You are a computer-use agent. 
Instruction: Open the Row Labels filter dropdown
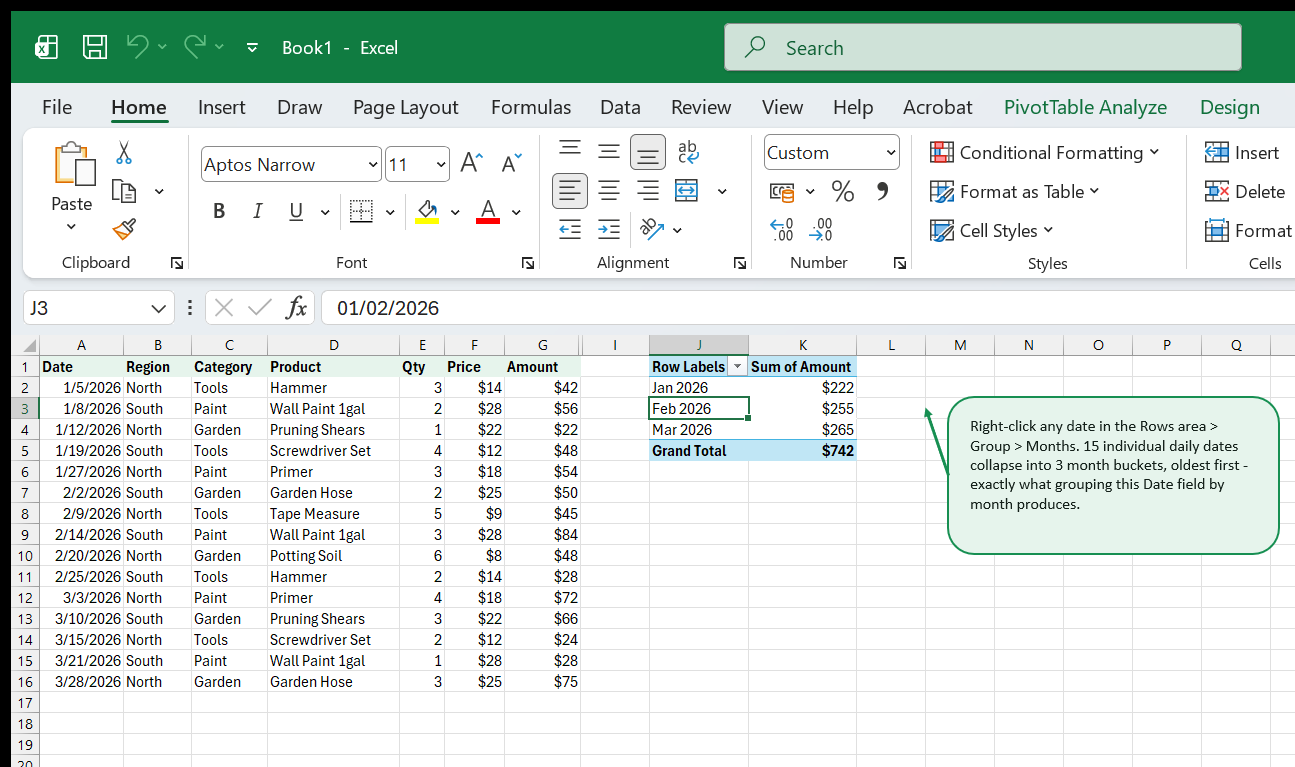tap(738, 367)
